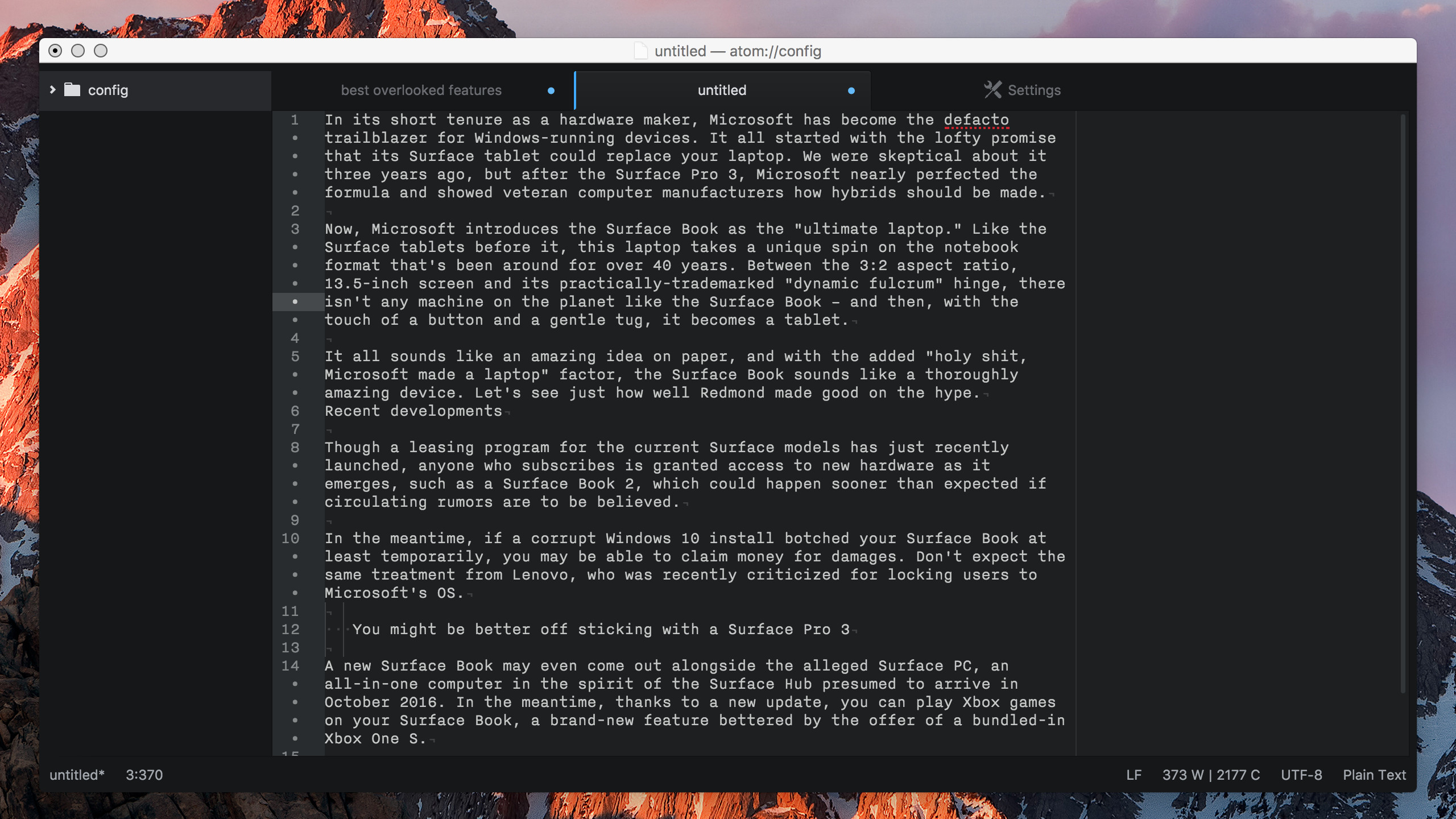Image resolution: width=1456 pixels, height=819 pixels.
Task: Click the config folder icon in tree view
Action: (x=72, y=90)
